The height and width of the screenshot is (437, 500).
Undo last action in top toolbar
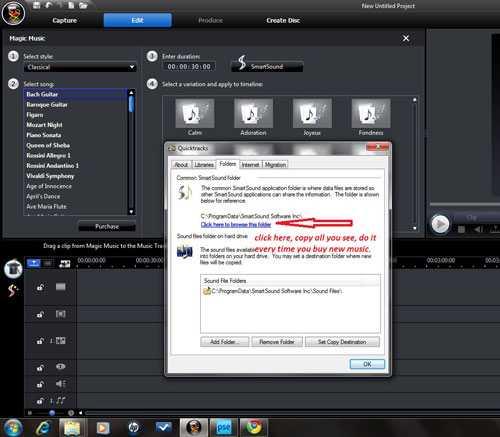(x=49, y=5)
